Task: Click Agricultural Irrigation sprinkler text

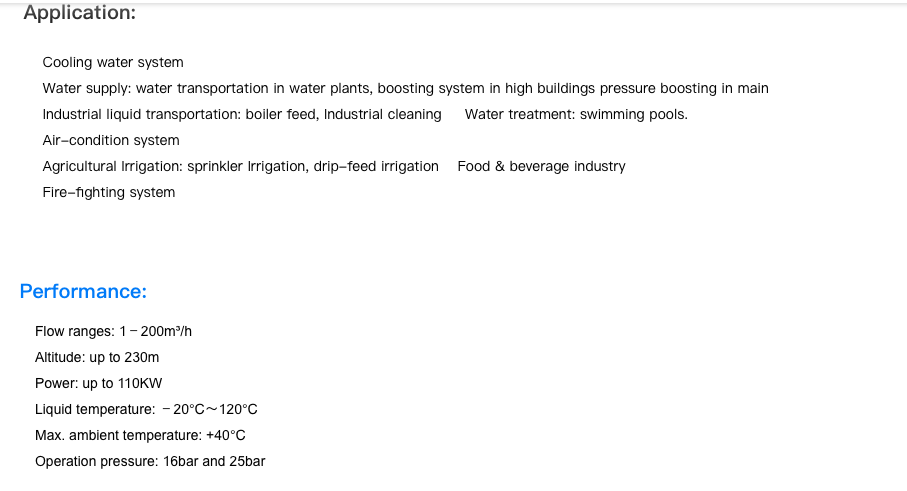Action: pyautogui.click(x=241, y=167)
